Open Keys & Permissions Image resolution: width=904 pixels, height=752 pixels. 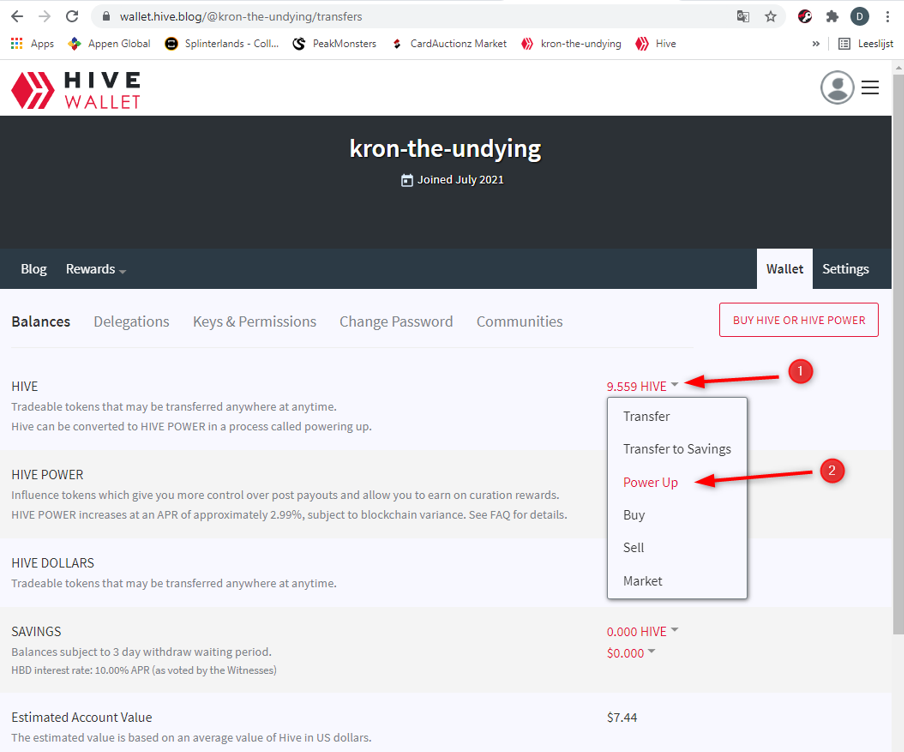[254, 322]
